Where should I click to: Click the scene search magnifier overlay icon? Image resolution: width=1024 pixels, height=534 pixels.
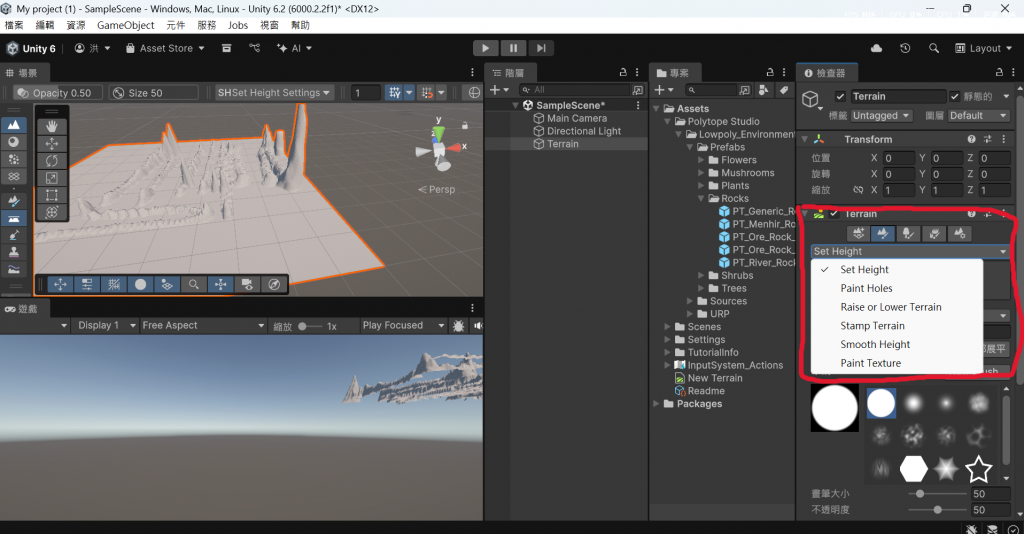tap(193, 284)
